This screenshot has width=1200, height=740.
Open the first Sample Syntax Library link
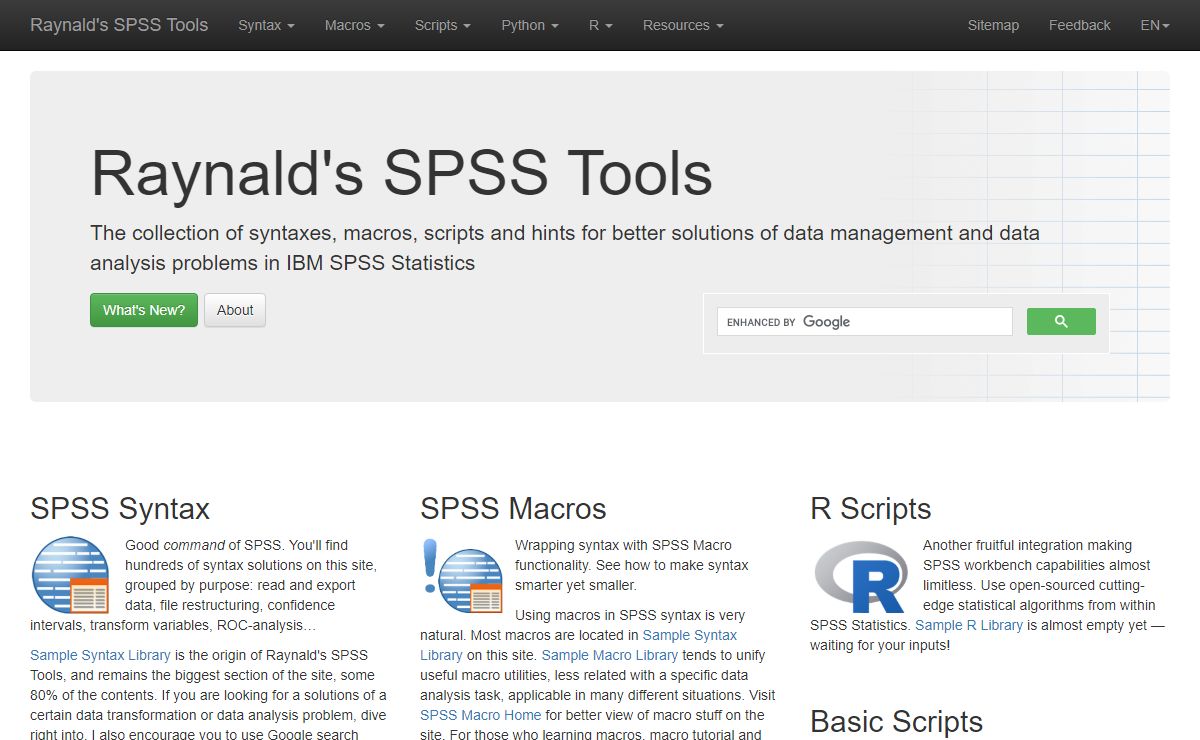(x=100, y=655)
